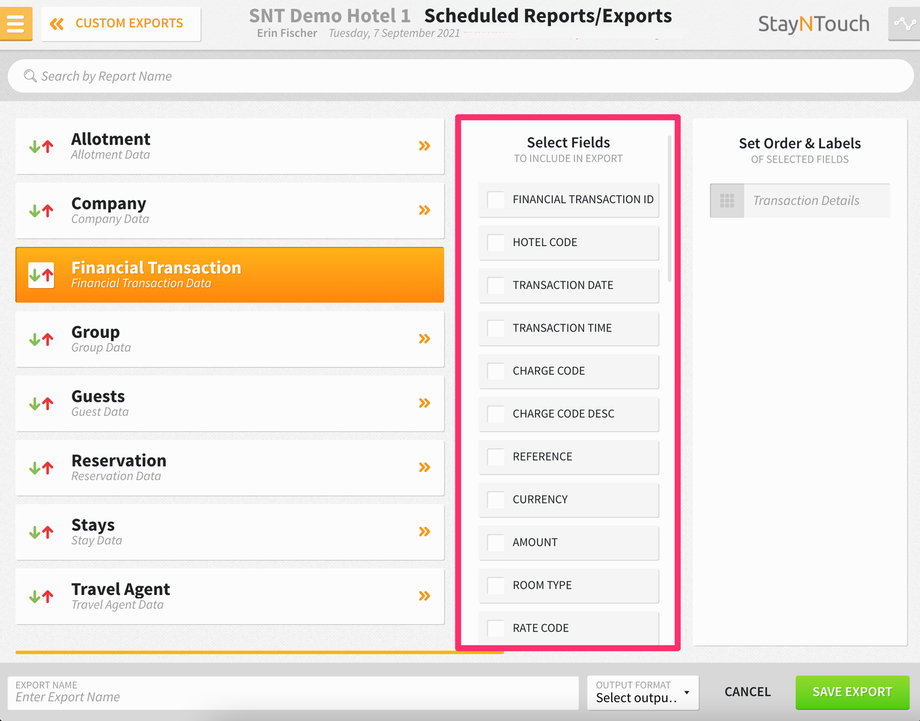The width and height of the screenshot is (920, 721).
Task: Select the Allotment data category
Action: click(229, 146)
